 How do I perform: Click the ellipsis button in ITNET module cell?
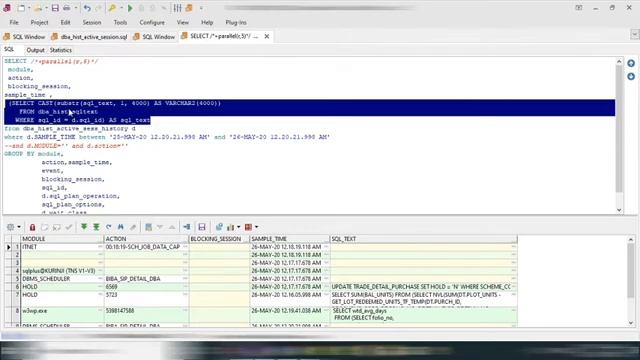(100, 247)
